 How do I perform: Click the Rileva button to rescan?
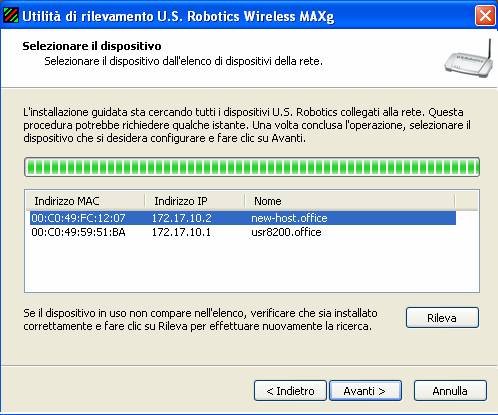(442, 318)
